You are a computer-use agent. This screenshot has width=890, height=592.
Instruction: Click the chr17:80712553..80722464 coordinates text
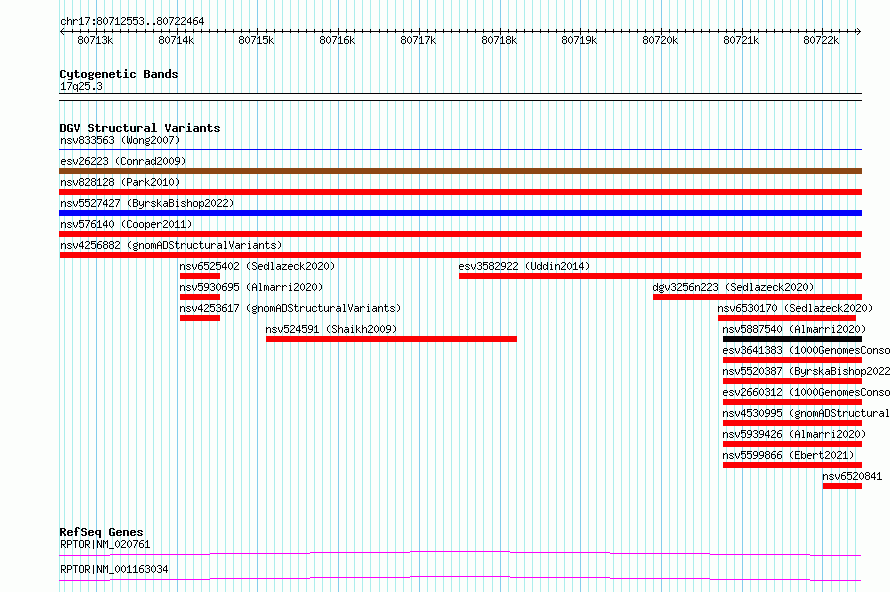pyautogui.click(x=132, y=21)
